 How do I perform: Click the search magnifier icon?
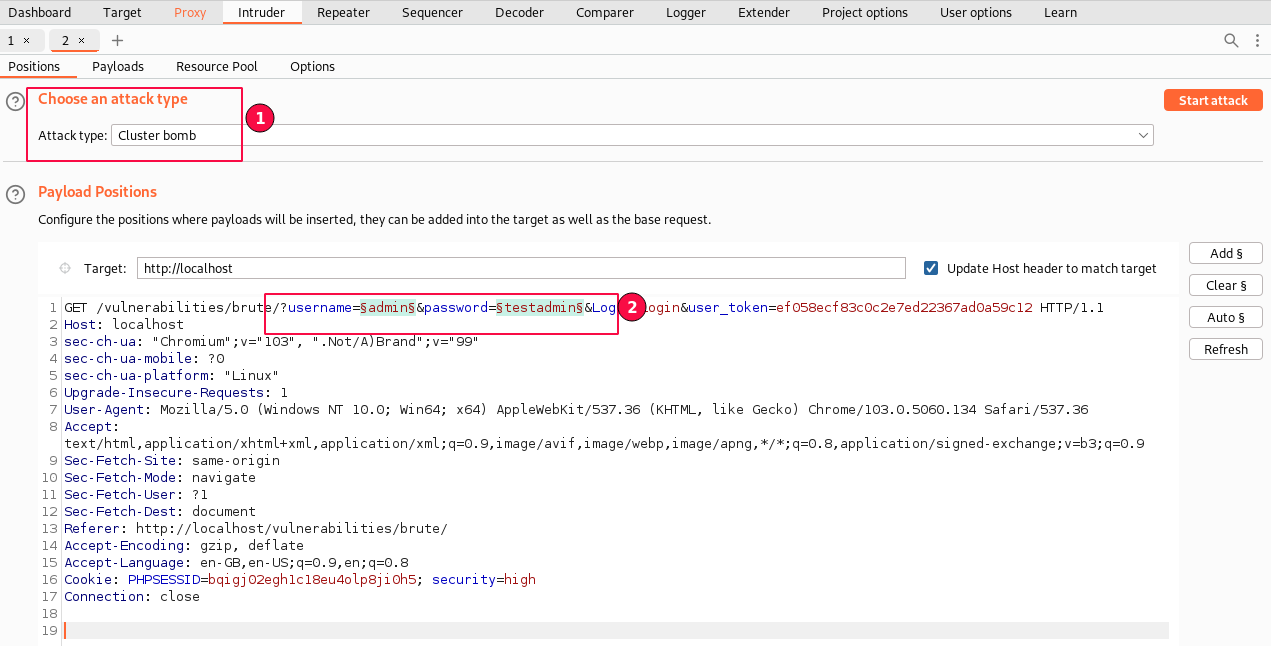[1231, 40]
